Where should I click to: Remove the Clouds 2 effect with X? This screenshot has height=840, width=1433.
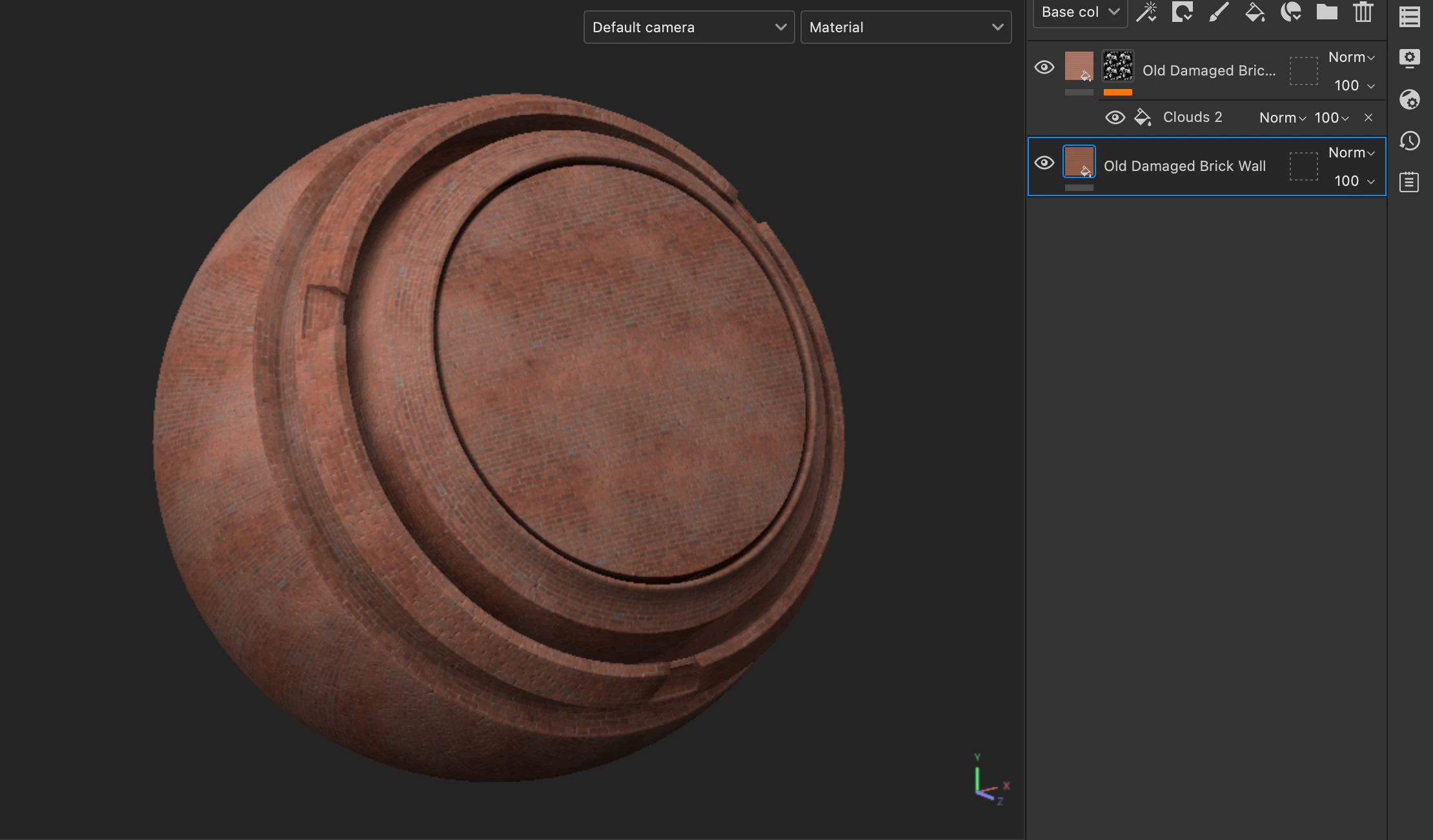[x=1368, y=117]
